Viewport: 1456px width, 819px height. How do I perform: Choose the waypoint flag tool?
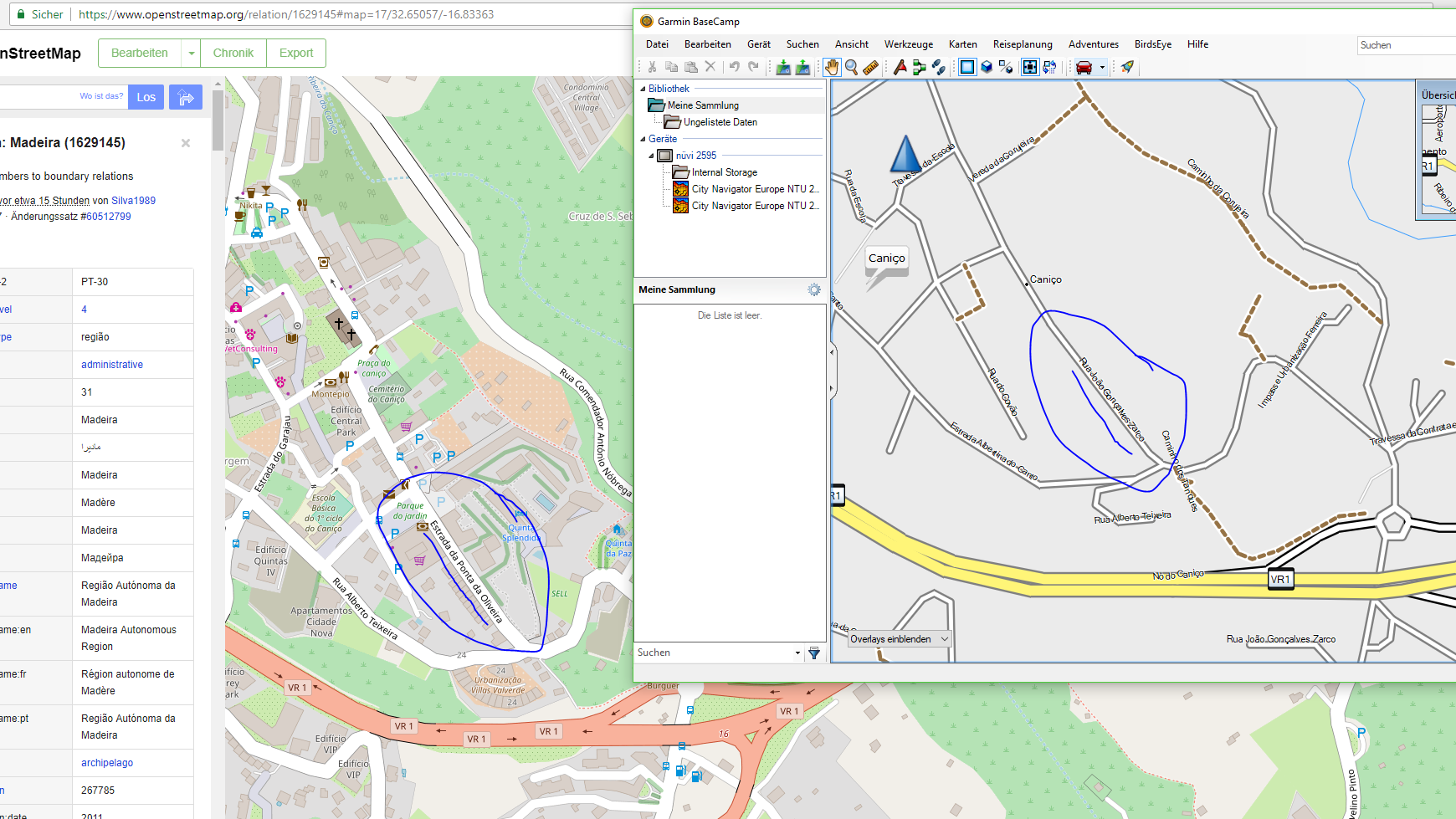coord(900,67)
